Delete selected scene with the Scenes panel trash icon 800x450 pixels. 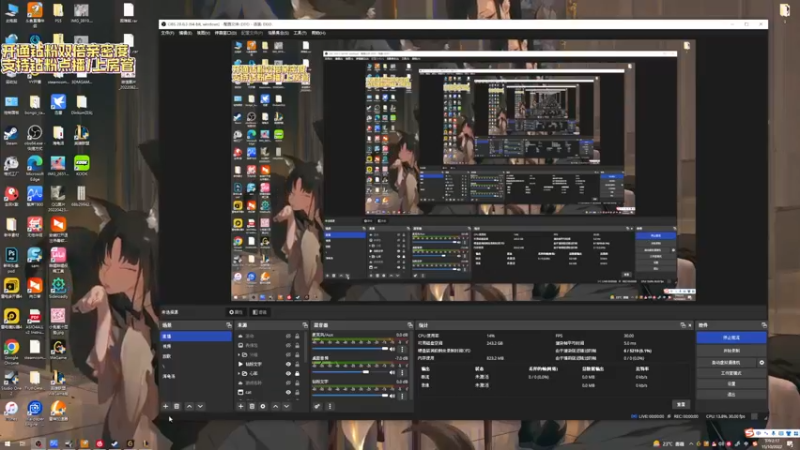click(177, 407)
